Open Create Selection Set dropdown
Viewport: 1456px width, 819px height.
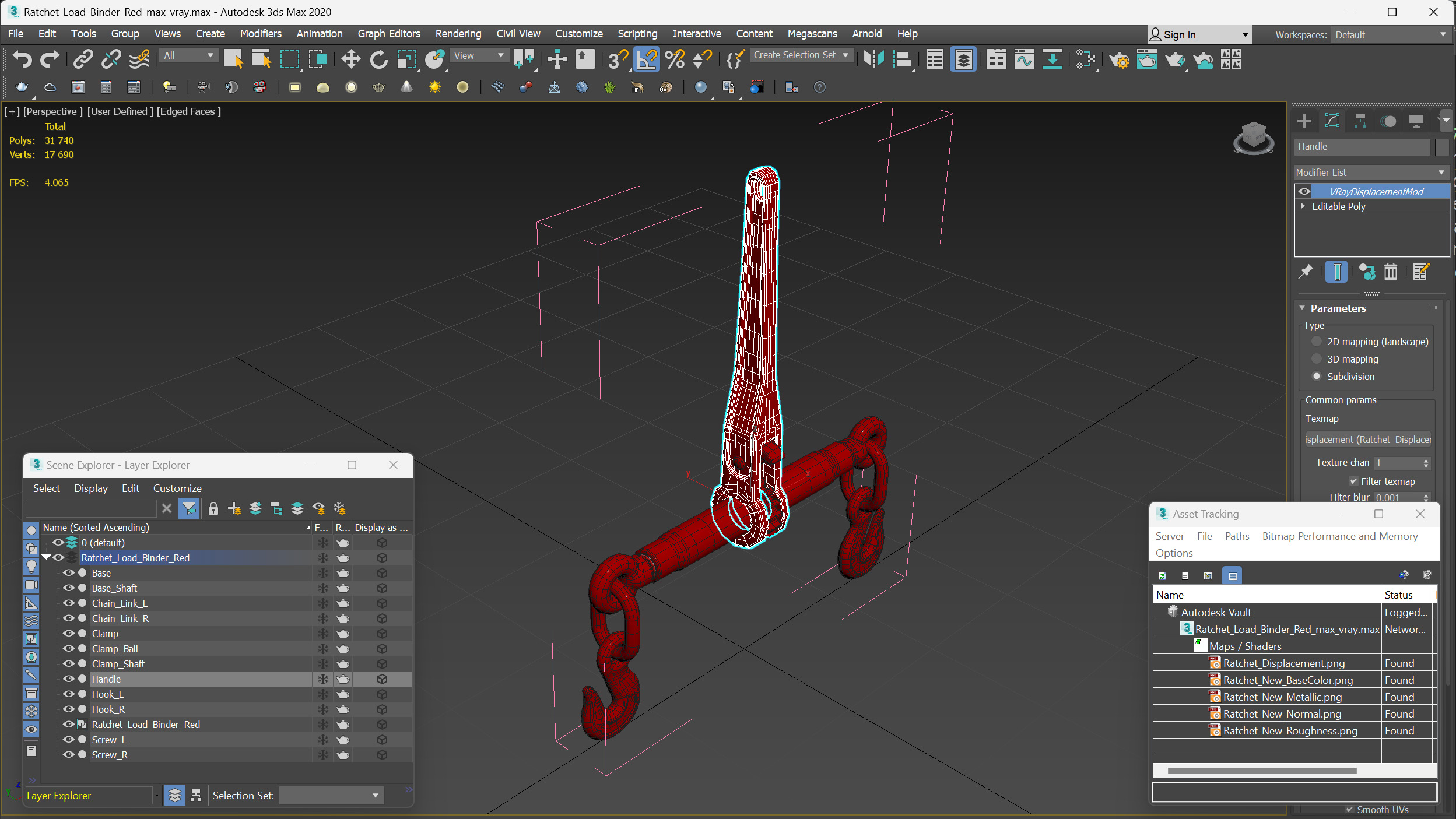802,55
